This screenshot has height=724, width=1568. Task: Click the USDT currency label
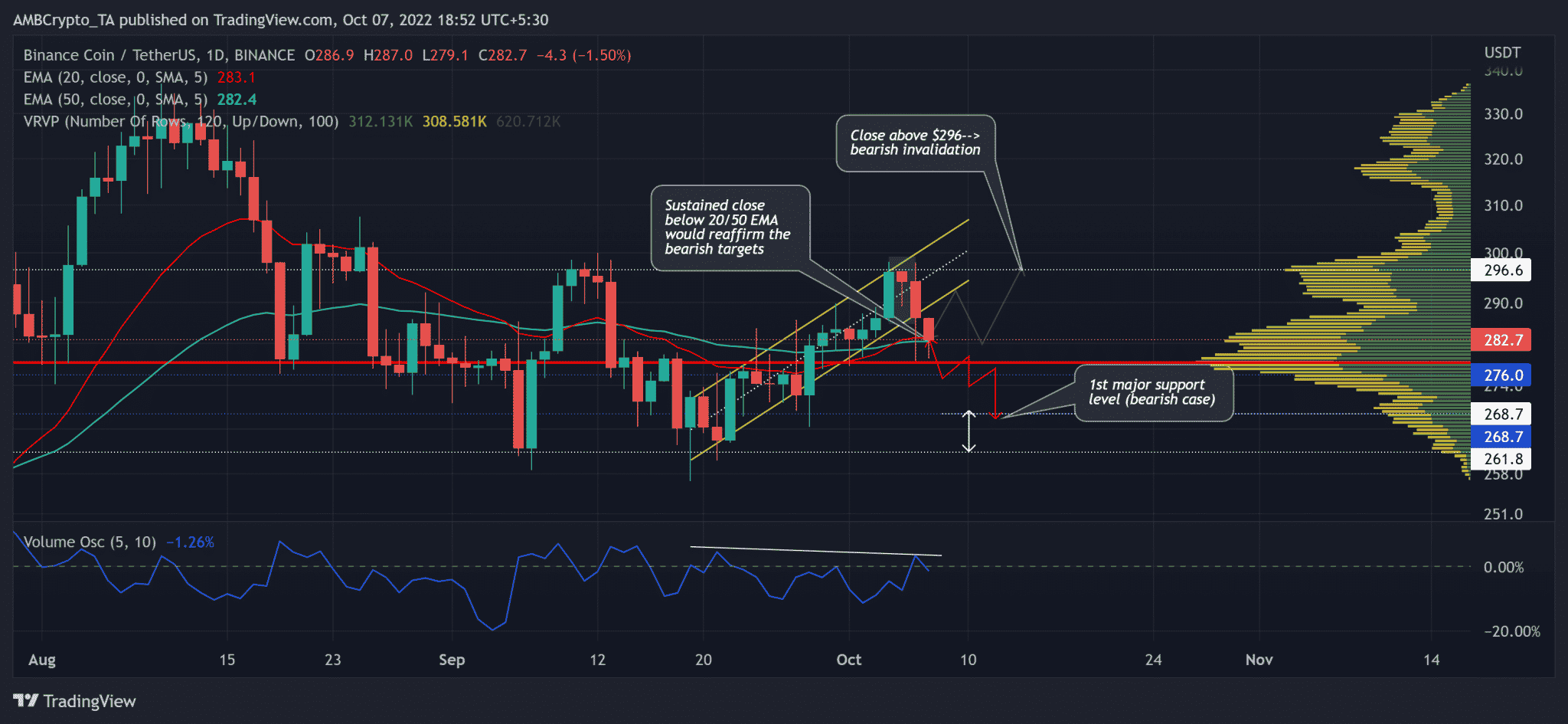[x=1502, y=53]
